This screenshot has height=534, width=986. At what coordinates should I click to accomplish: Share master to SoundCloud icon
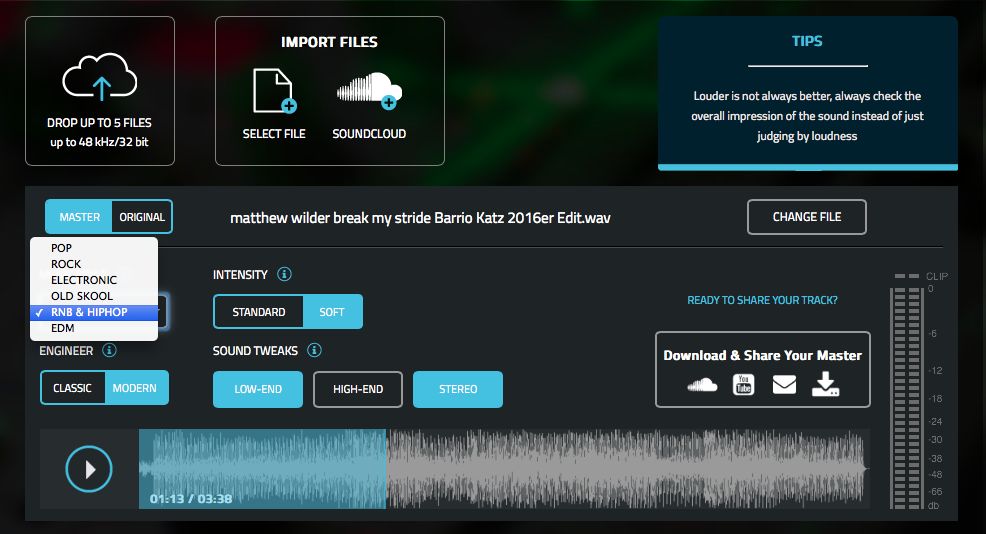702,385
